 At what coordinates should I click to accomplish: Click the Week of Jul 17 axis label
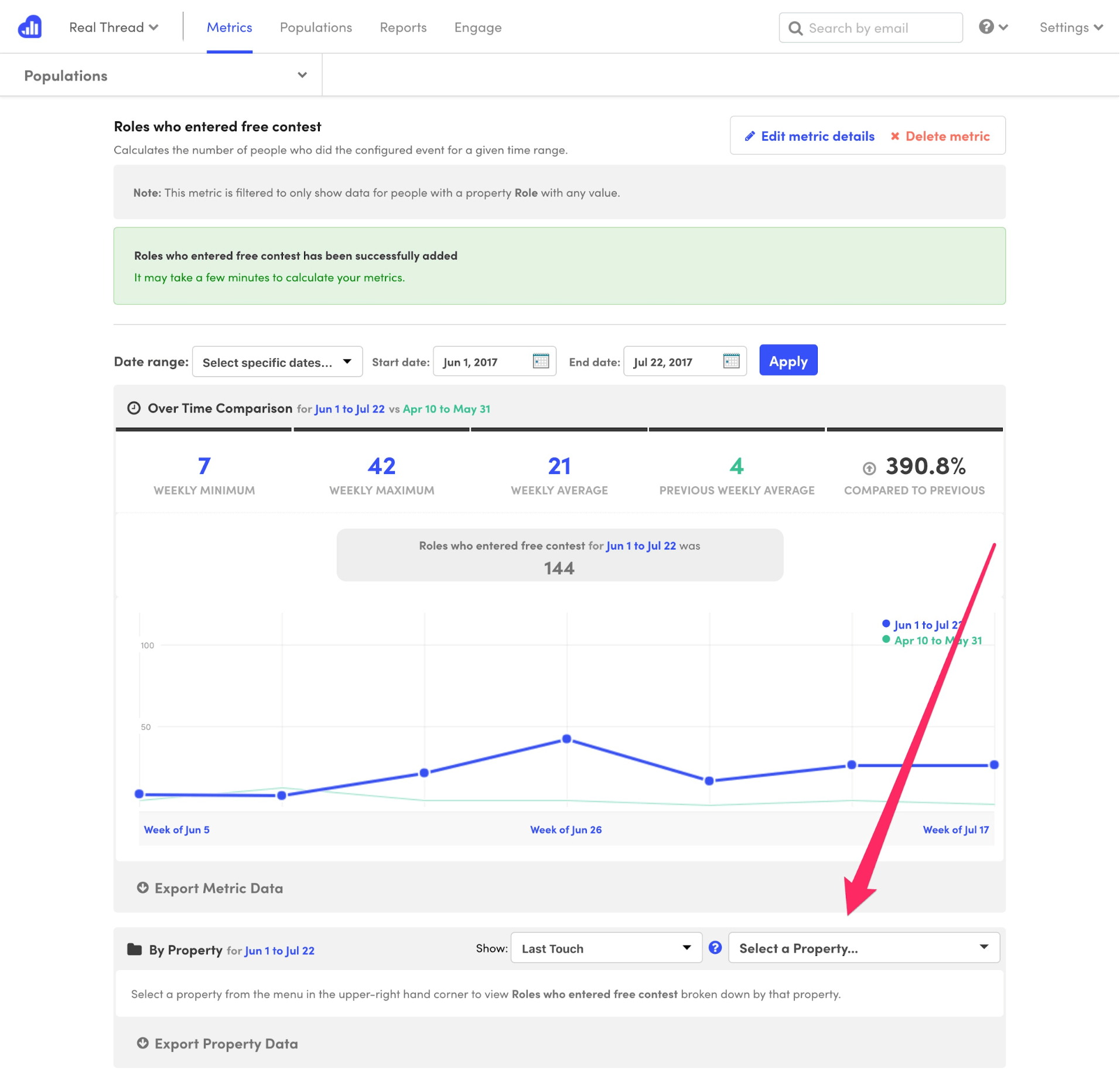pos(956,830)
